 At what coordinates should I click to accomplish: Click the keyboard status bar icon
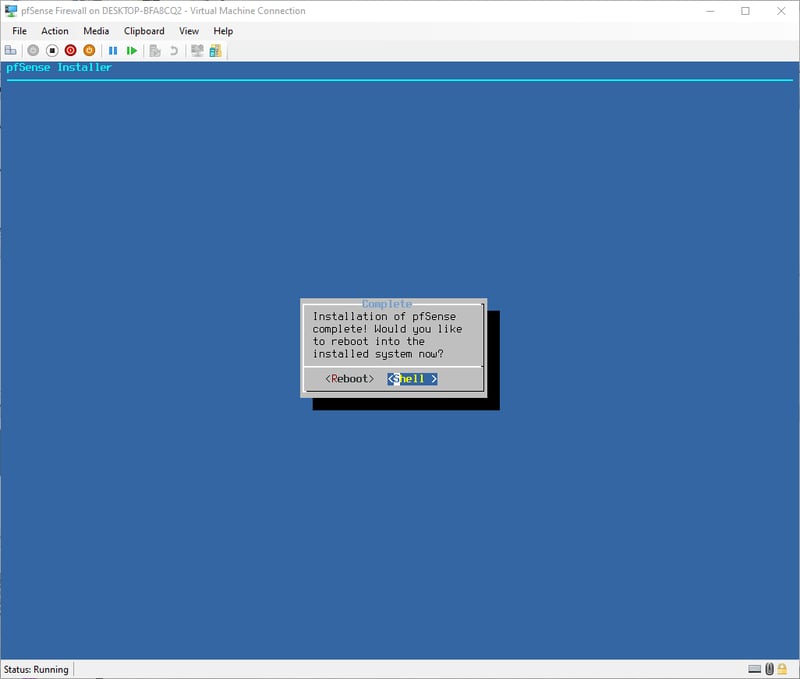(x=755, y=669)
